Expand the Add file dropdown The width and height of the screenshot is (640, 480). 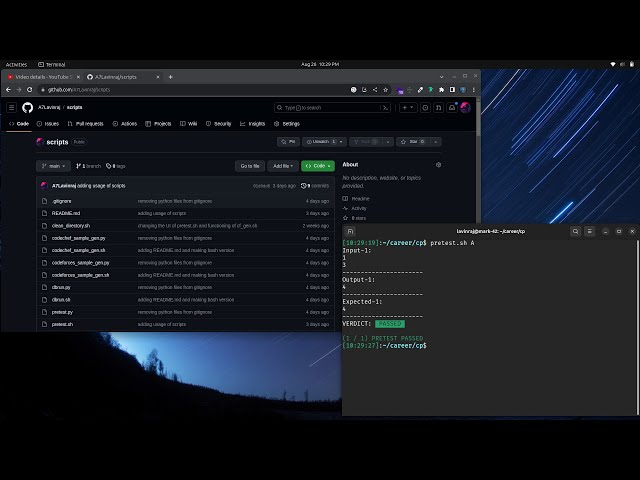click(283, 166)
